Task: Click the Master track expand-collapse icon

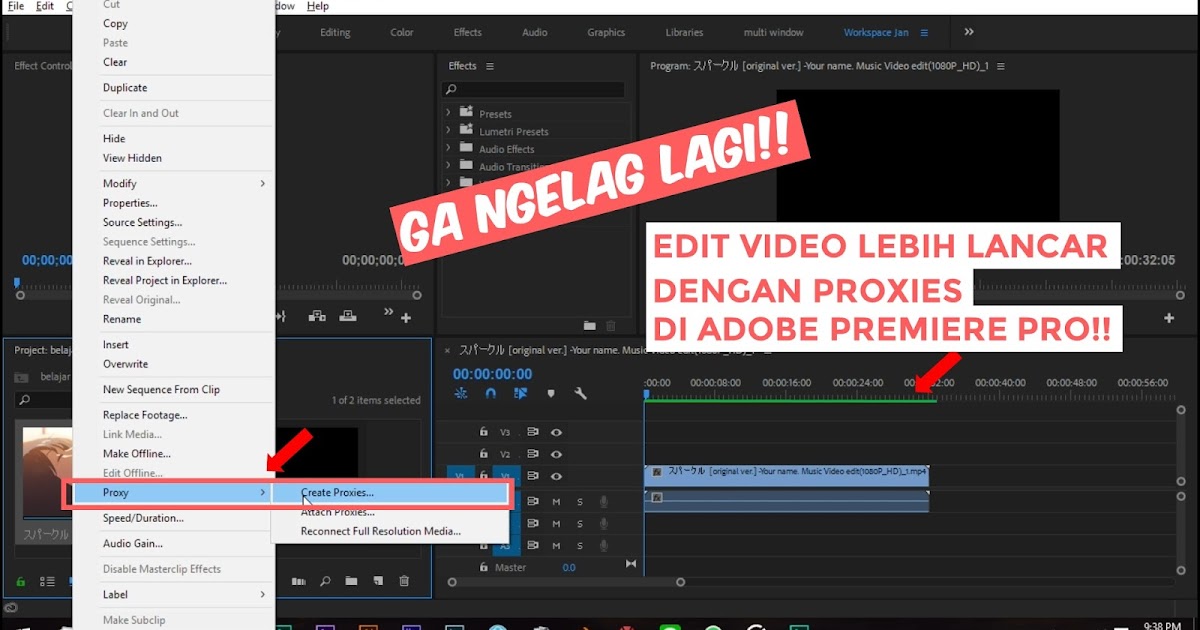Action: tap(631, 564)
